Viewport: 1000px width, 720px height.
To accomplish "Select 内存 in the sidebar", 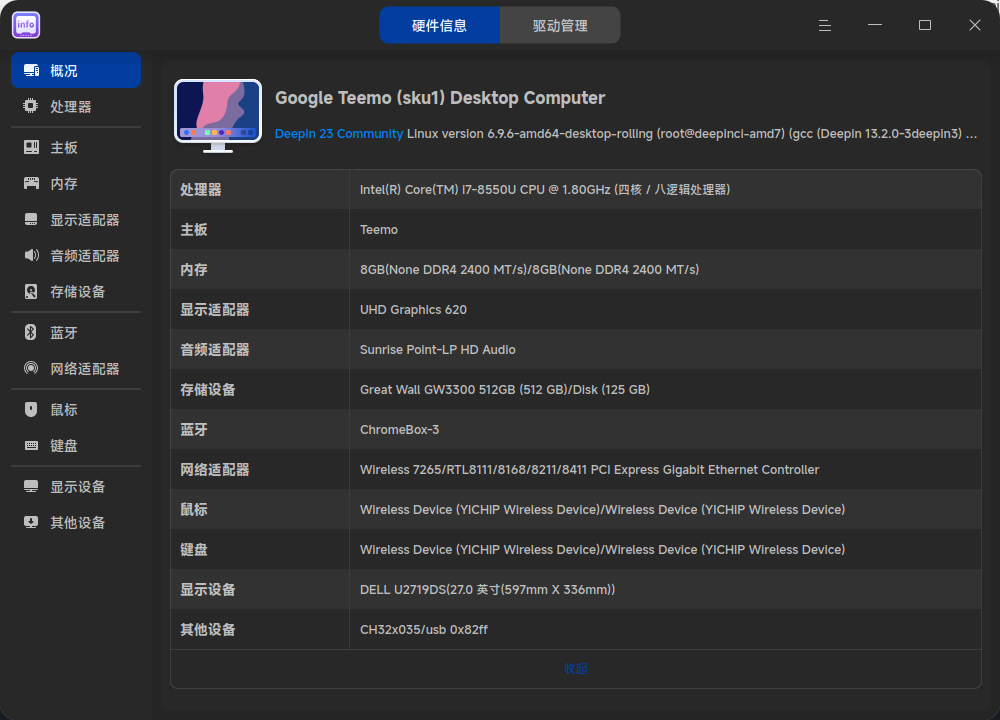I will click(x=76, y=184).
